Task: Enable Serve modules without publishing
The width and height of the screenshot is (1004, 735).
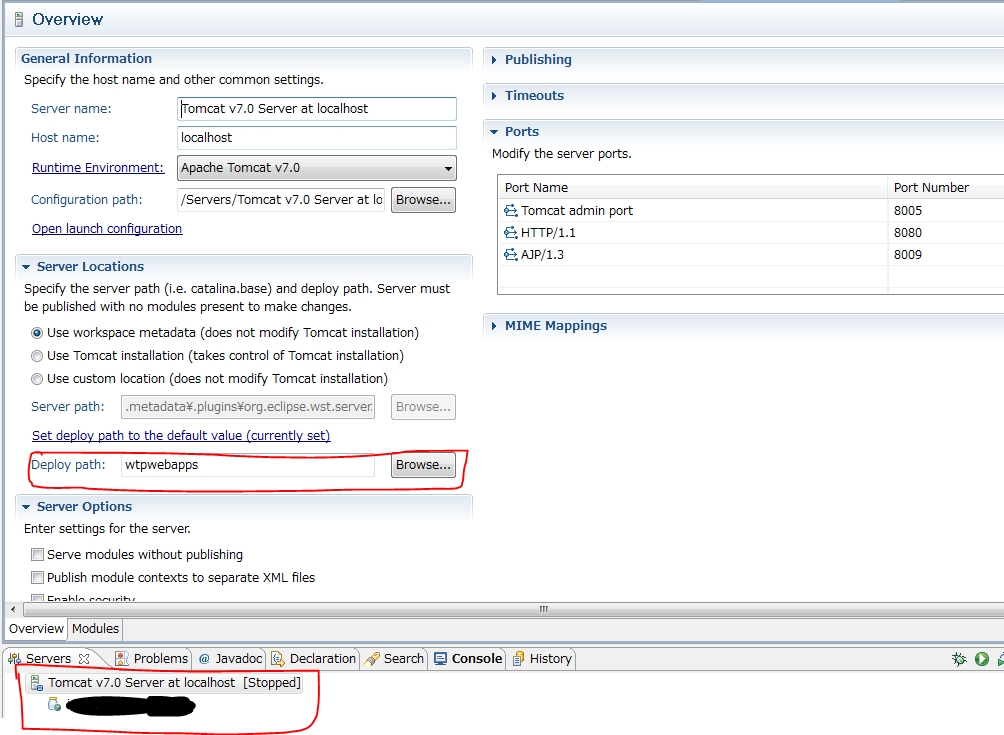Action: (38, 554)
